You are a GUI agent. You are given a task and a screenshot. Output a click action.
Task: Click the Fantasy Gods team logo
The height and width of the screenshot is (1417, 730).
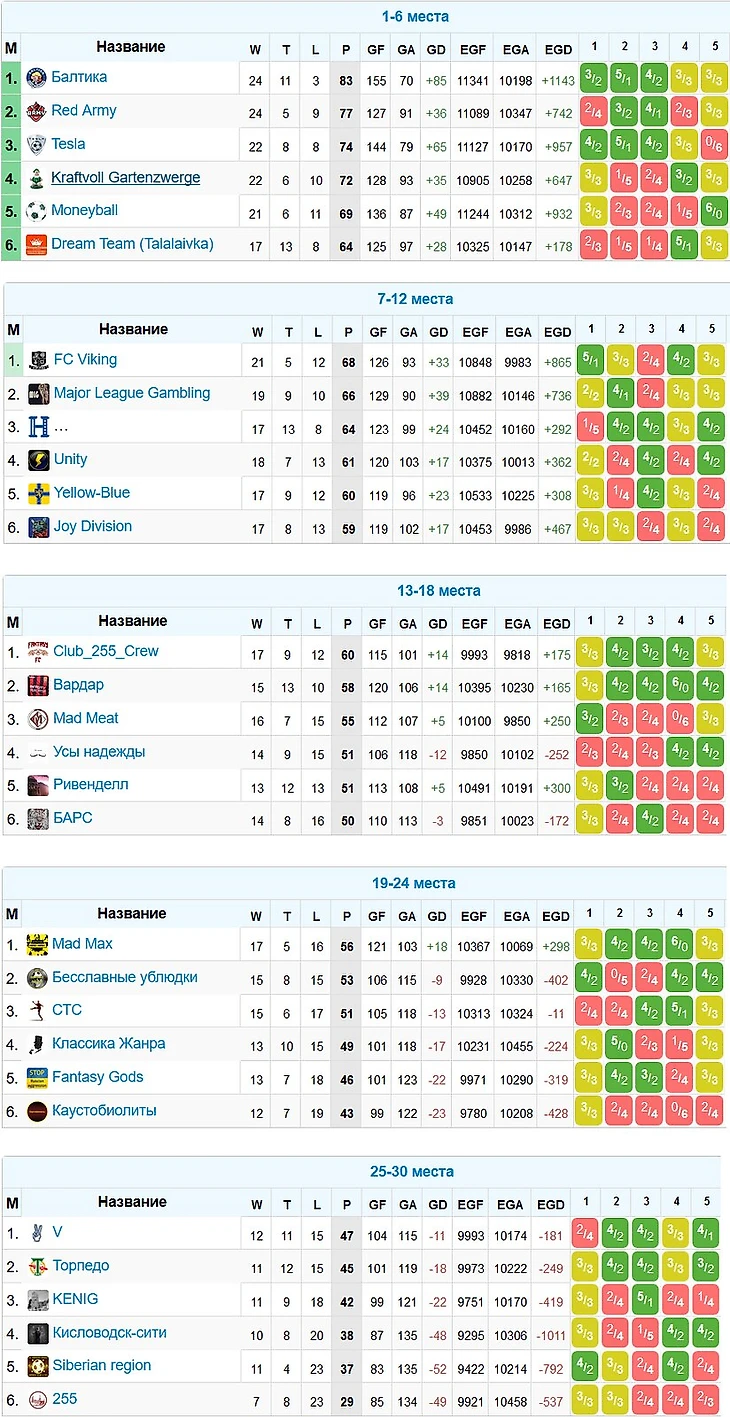pos(37,1078)
